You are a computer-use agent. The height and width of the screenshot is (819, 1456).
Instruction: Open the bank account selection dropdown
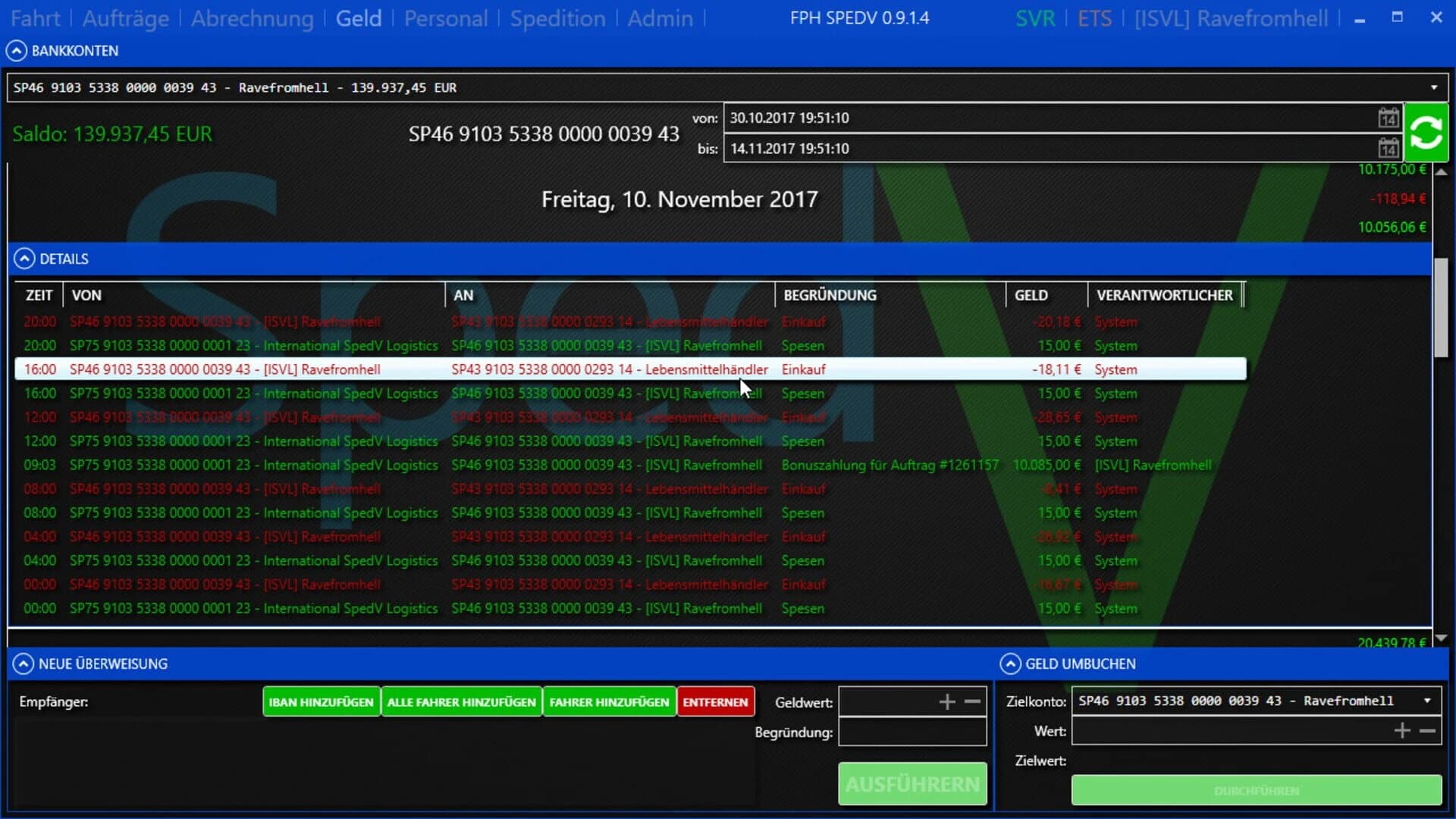(1432, 87)
